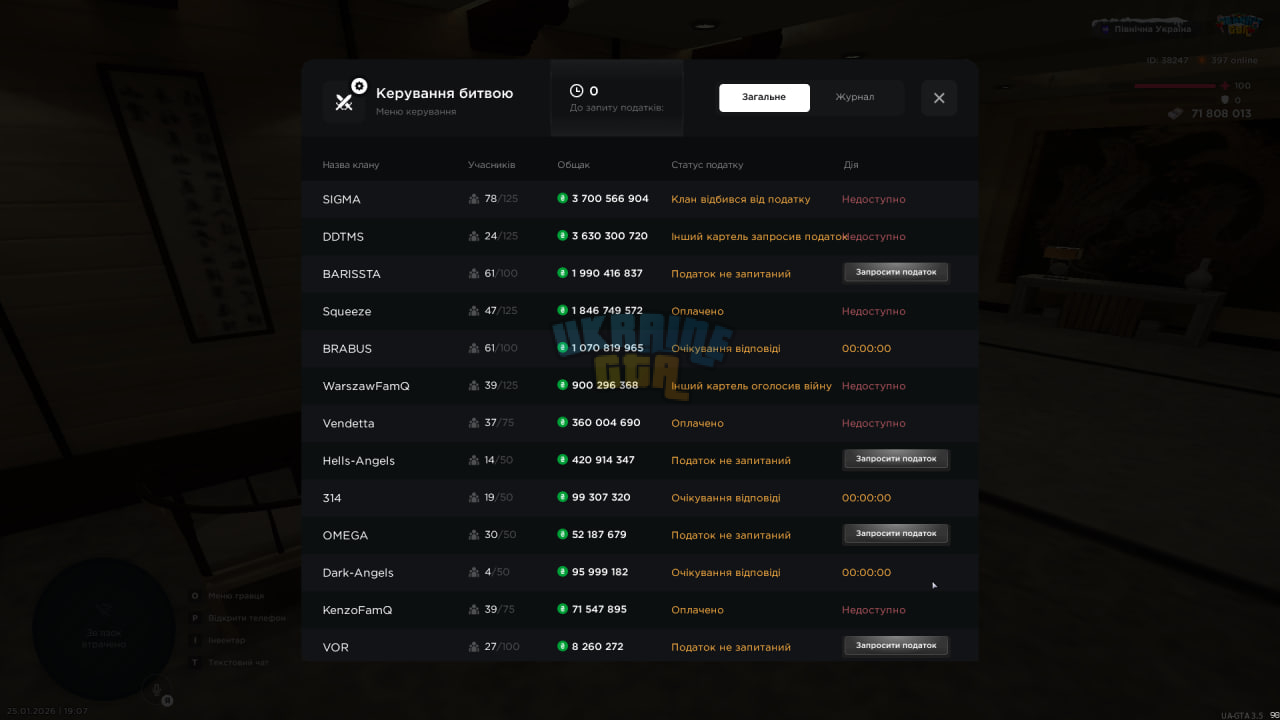
Task: Click the green money icon for BRABUS
Action: point(562,348)
